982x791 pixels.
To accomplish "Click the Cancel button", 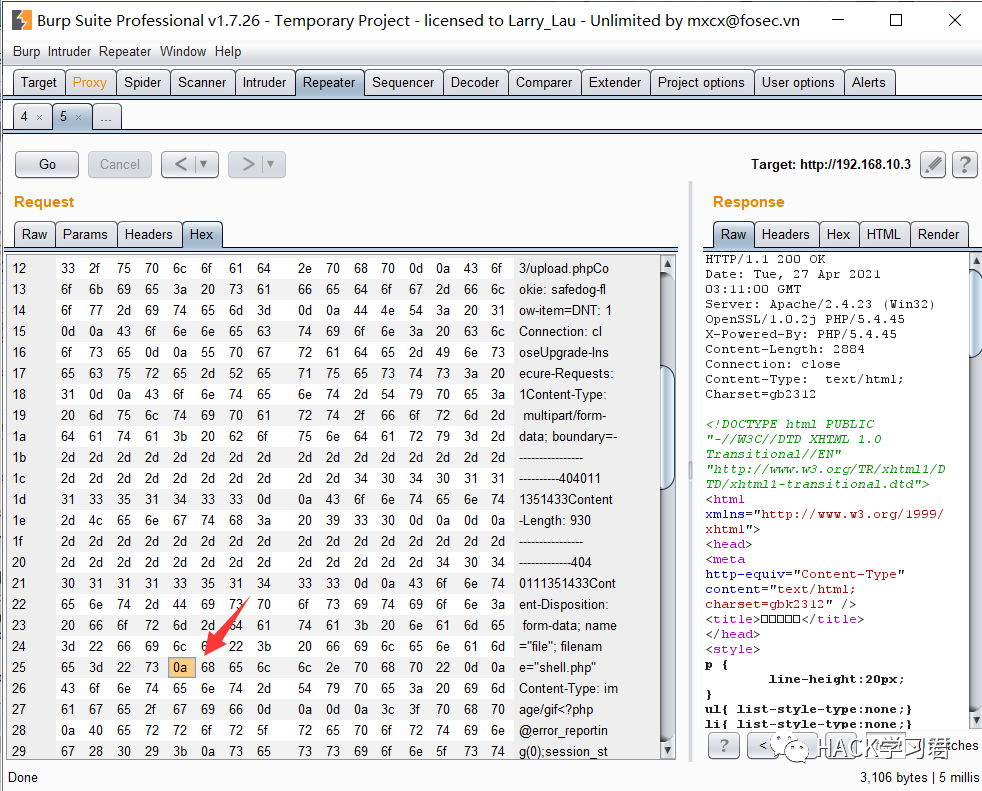I will pyautogui.click(x=120, y=165).
